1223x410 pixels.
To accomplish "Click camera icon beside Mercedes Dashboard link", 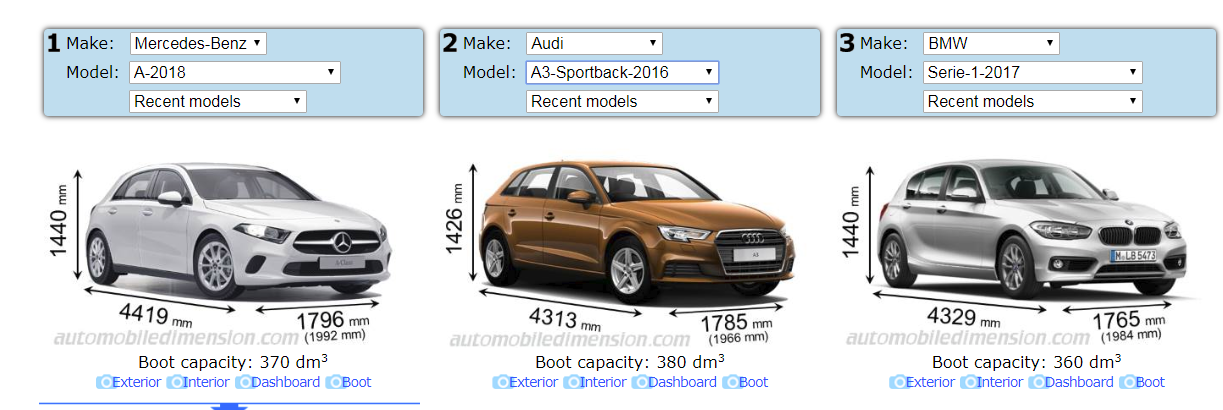I will [x=244, y=382].
